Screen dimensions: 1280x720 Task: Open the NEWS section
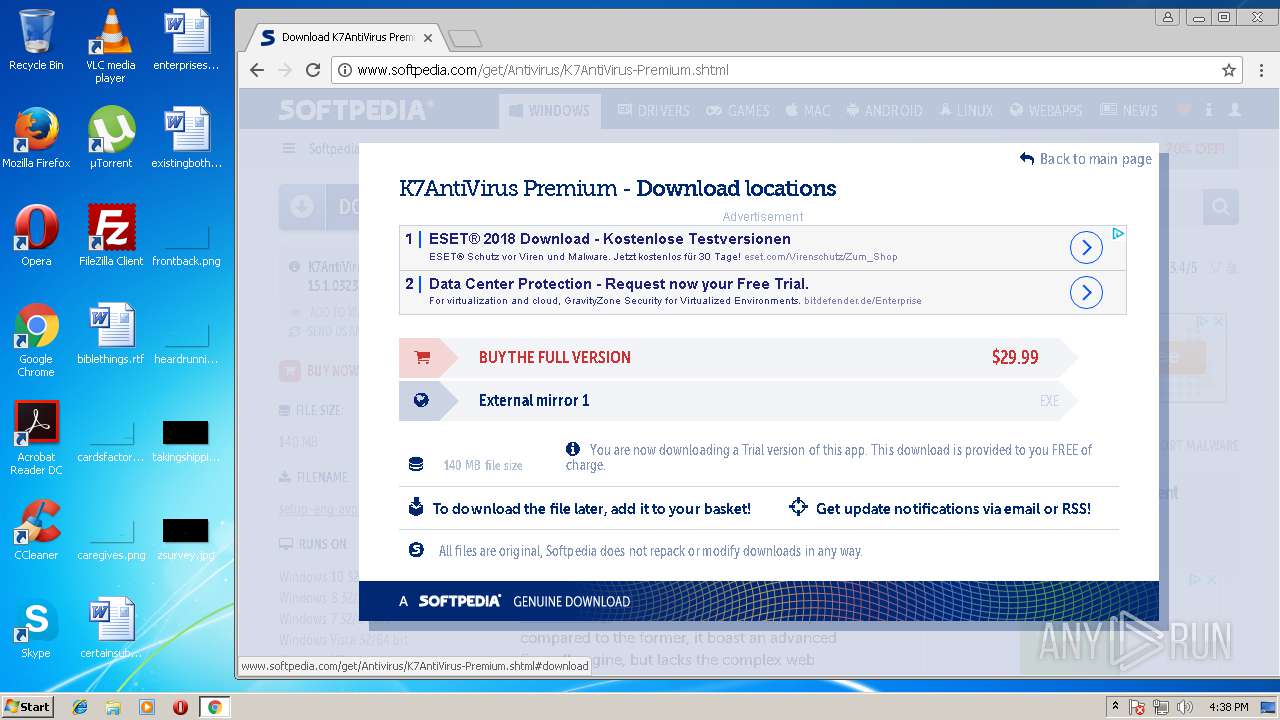click(x=1129, y=110)
